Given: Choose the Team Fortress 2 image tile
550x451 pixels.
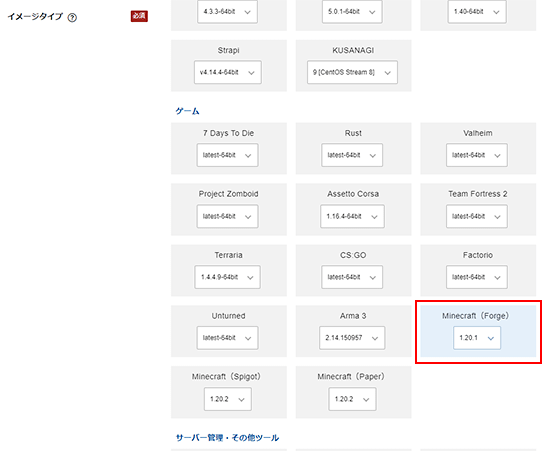Looking at the screenshot, I should [x=478, y=209].
